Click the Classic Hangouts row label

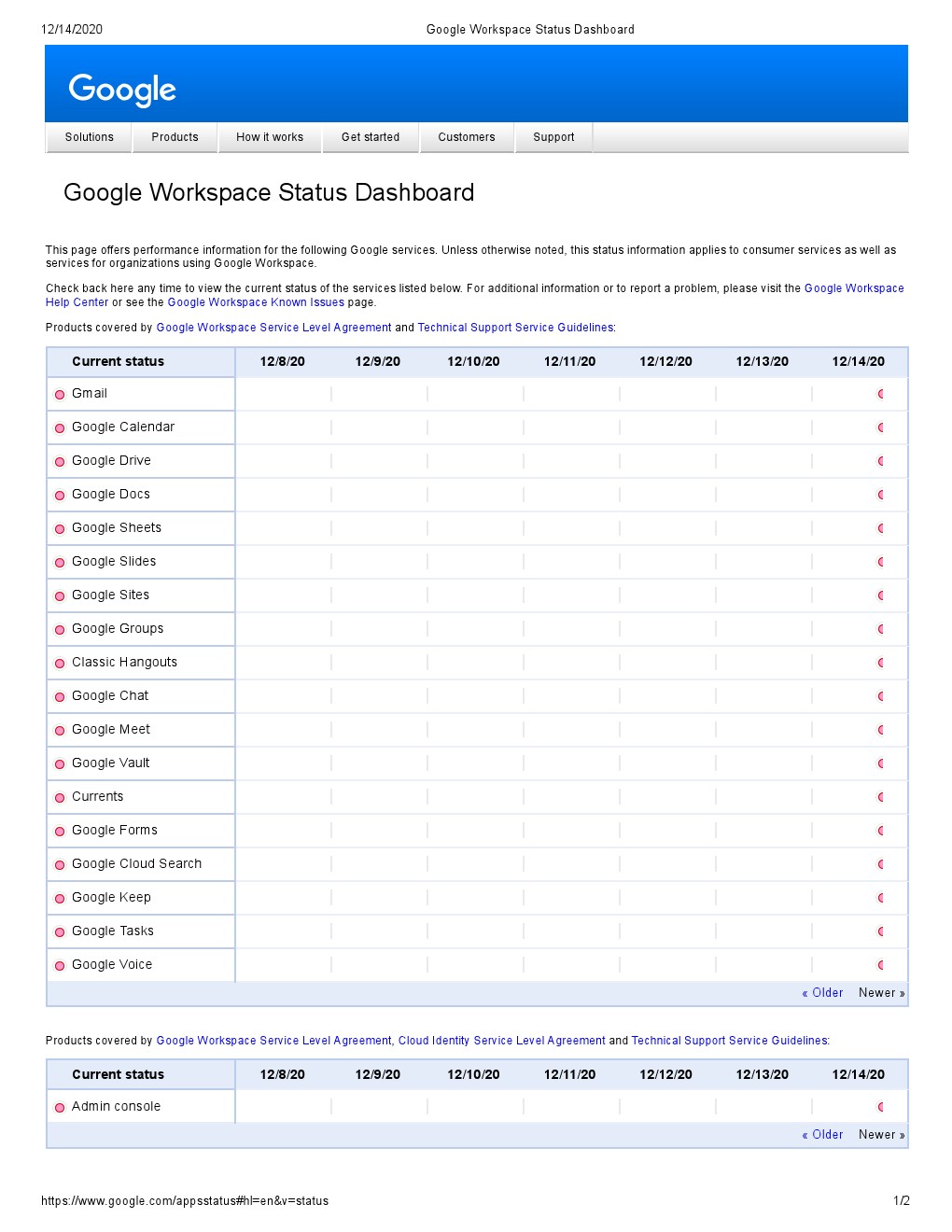click(x=125, y=663)
